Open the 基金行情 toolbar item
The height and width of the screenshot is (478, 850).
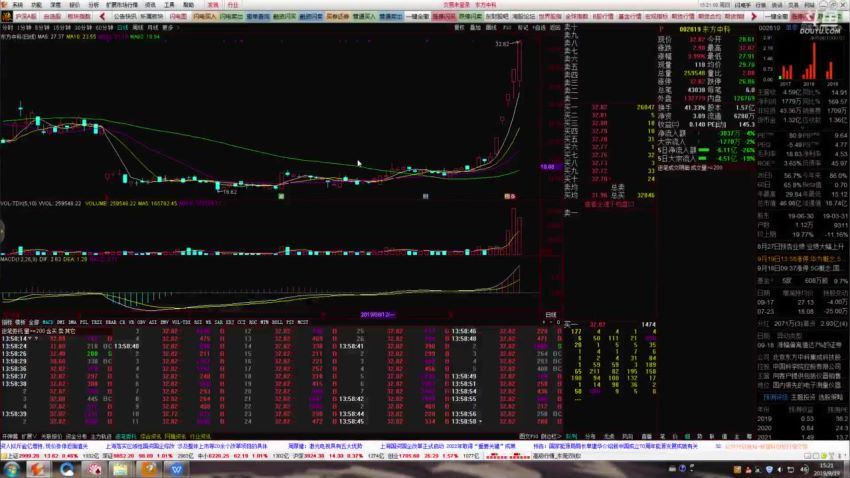[x=629, y=16]
